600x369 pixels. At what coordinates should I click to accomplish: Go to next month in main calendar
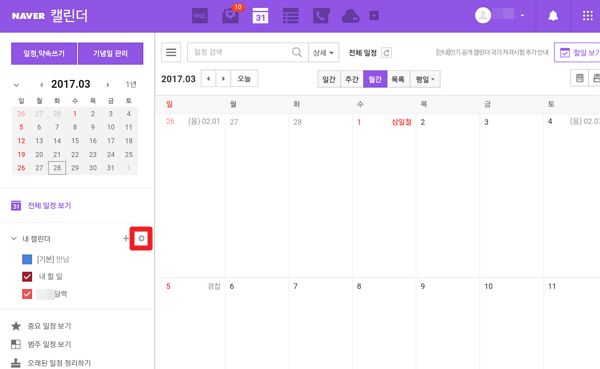tap(223, 79)
